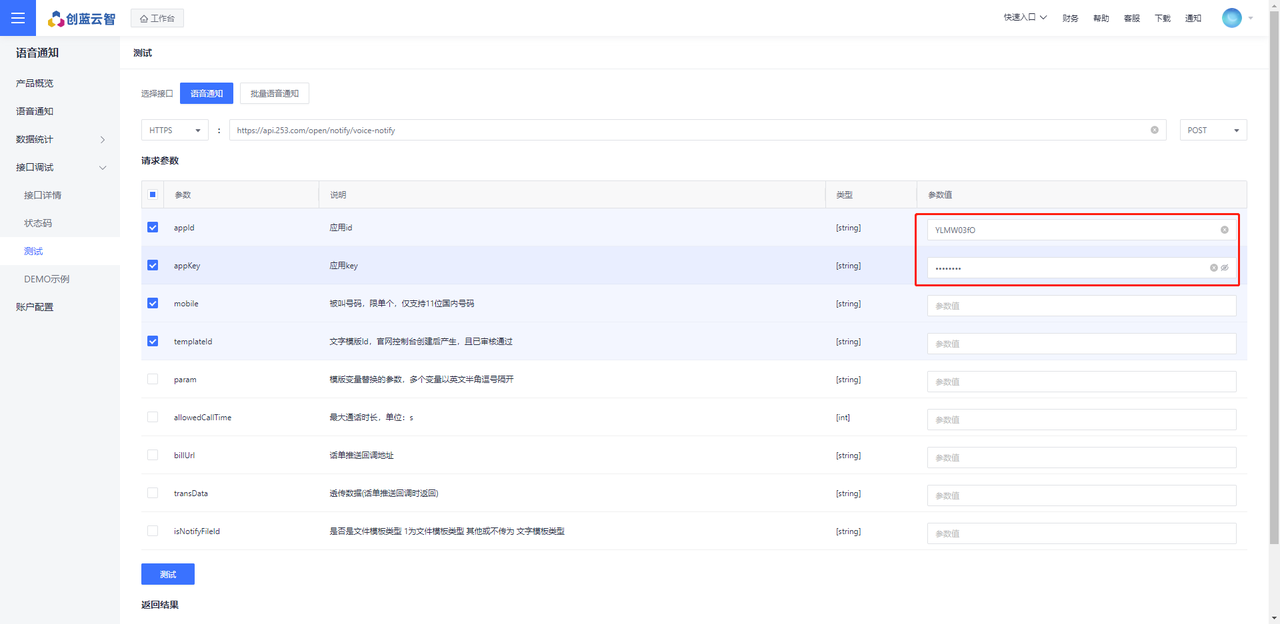
Task: Focus the isNotifyFileId 参数值 field
Action: pyautogui.click(x=1081, y=534)
